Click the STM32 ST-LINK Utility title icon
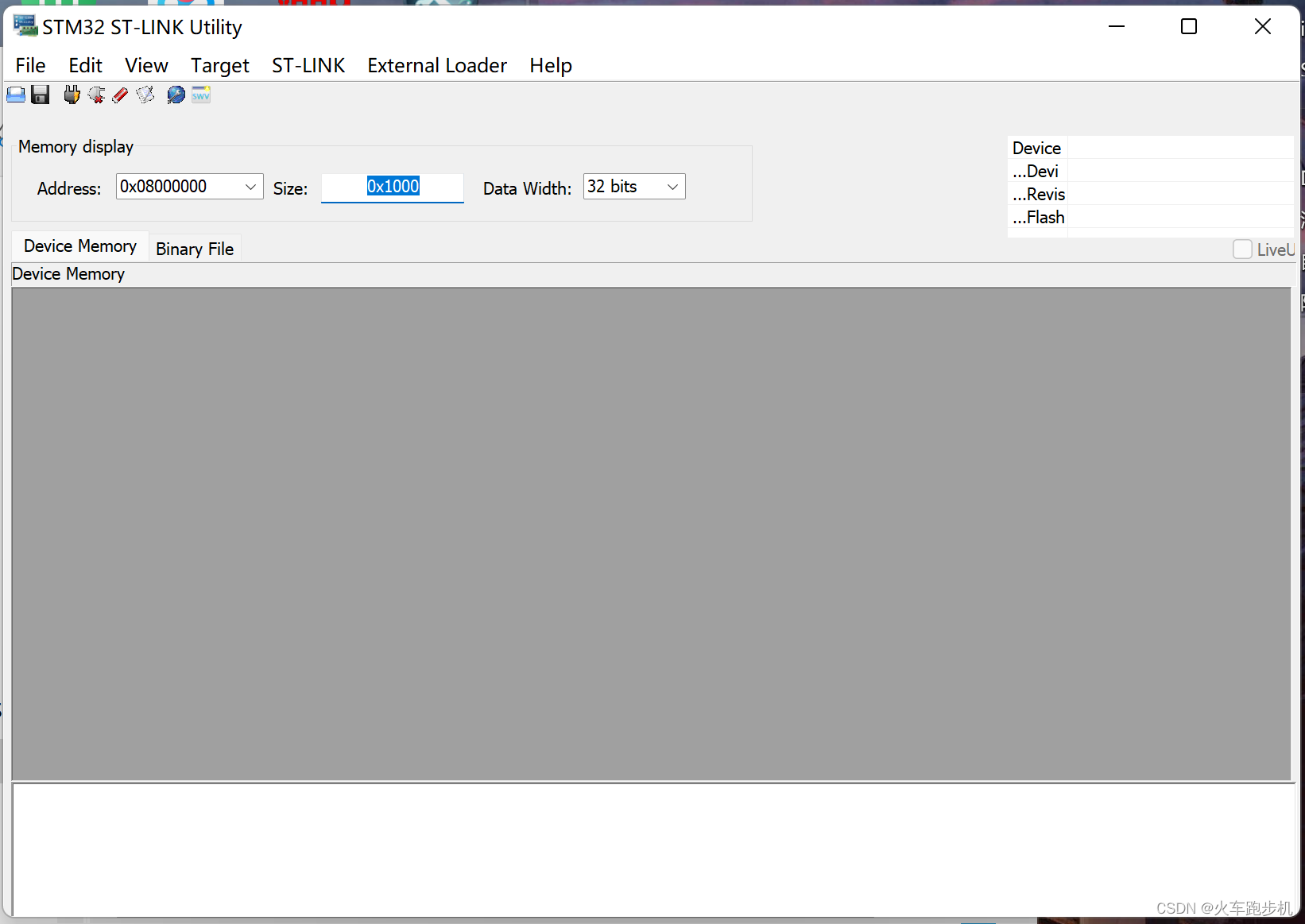Image resolution: width=1305 pixels, height=924 pixels. click(25, 25)
